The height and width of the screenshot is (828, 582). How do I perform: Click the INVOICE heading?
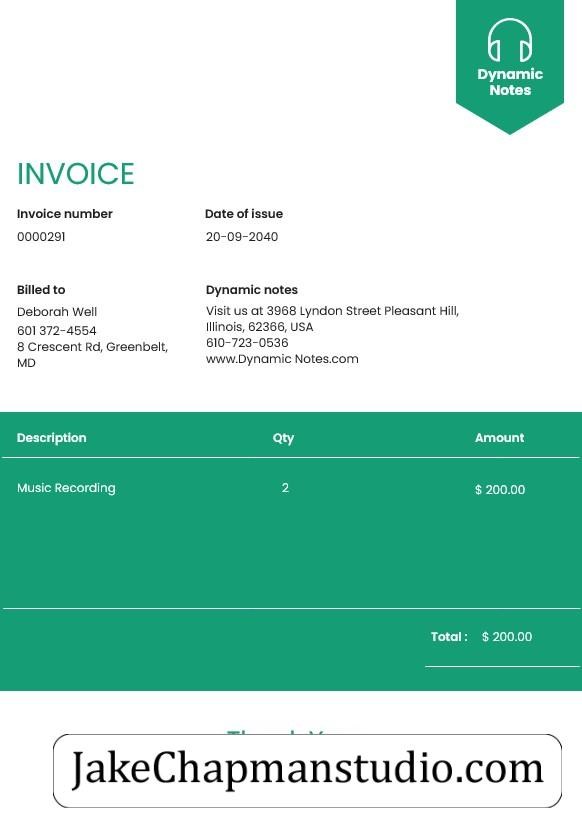(76, 174)
